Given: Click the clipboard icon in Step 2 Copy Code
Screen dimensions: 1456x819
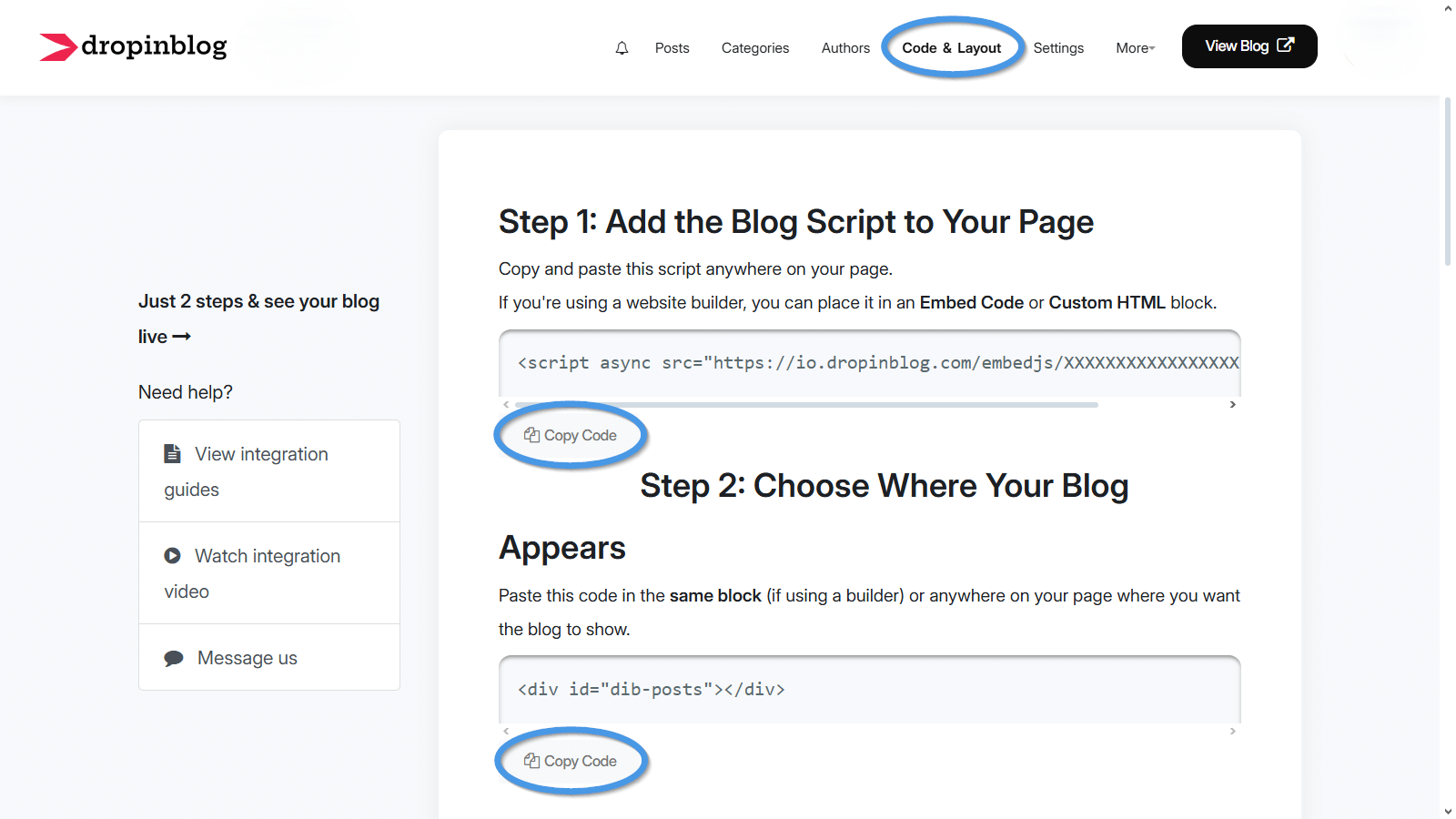Looking at the screenshot, I should [x=531, y=761].
